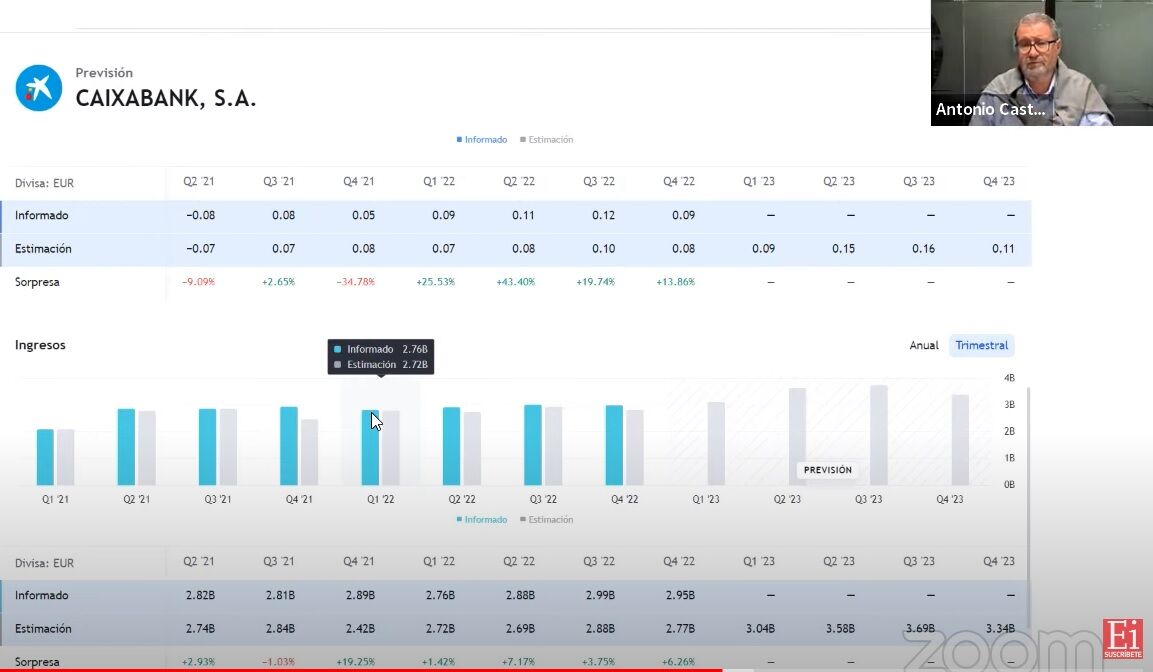This screenshot has width=1153, height=672.
Task: Click the Q3 '22 column header in the earnings table
Action: (x=599, y=182)
